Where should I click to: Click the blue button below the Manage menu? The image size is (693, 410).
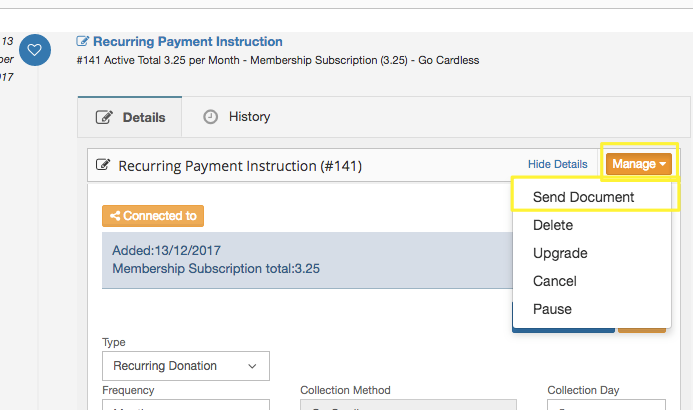(563, 325)
